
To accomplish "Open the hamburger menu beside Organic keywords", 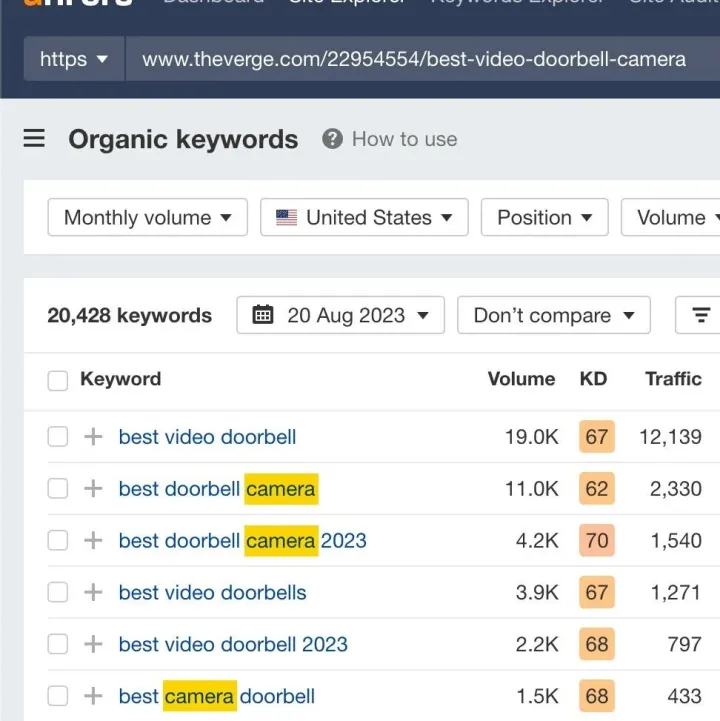I will pyautogui.click(x=34, y=139).
